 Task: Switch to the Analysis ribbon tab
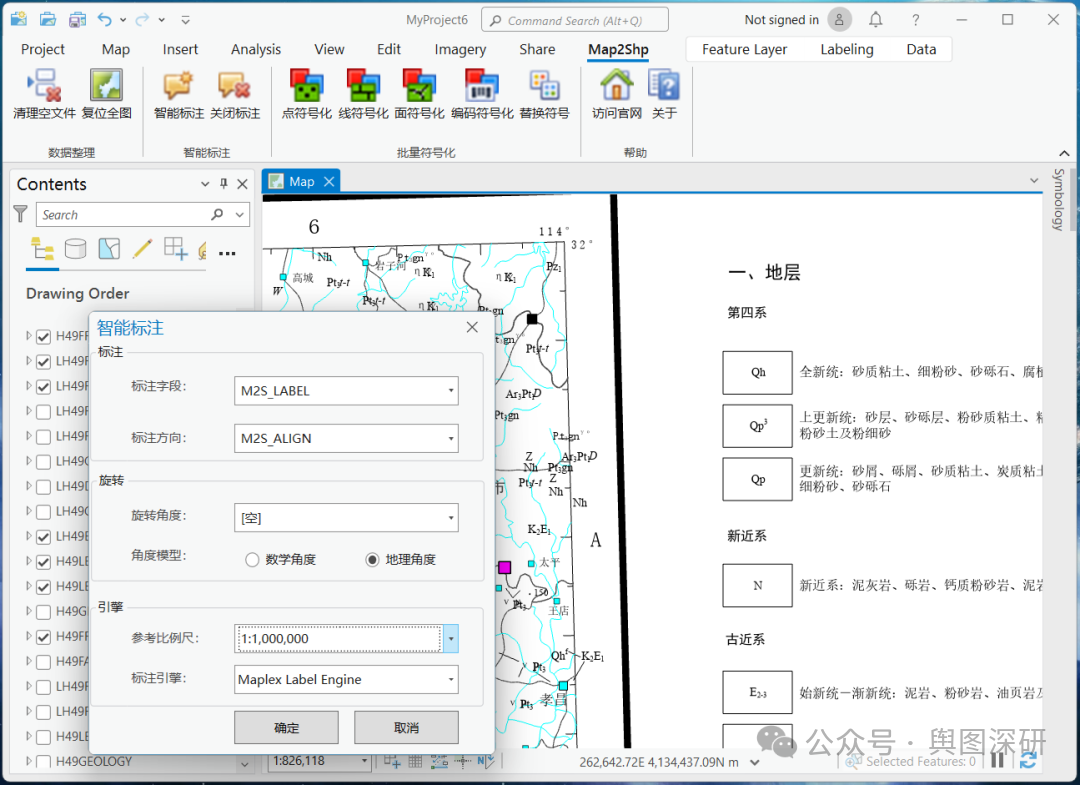click(256, 49)
